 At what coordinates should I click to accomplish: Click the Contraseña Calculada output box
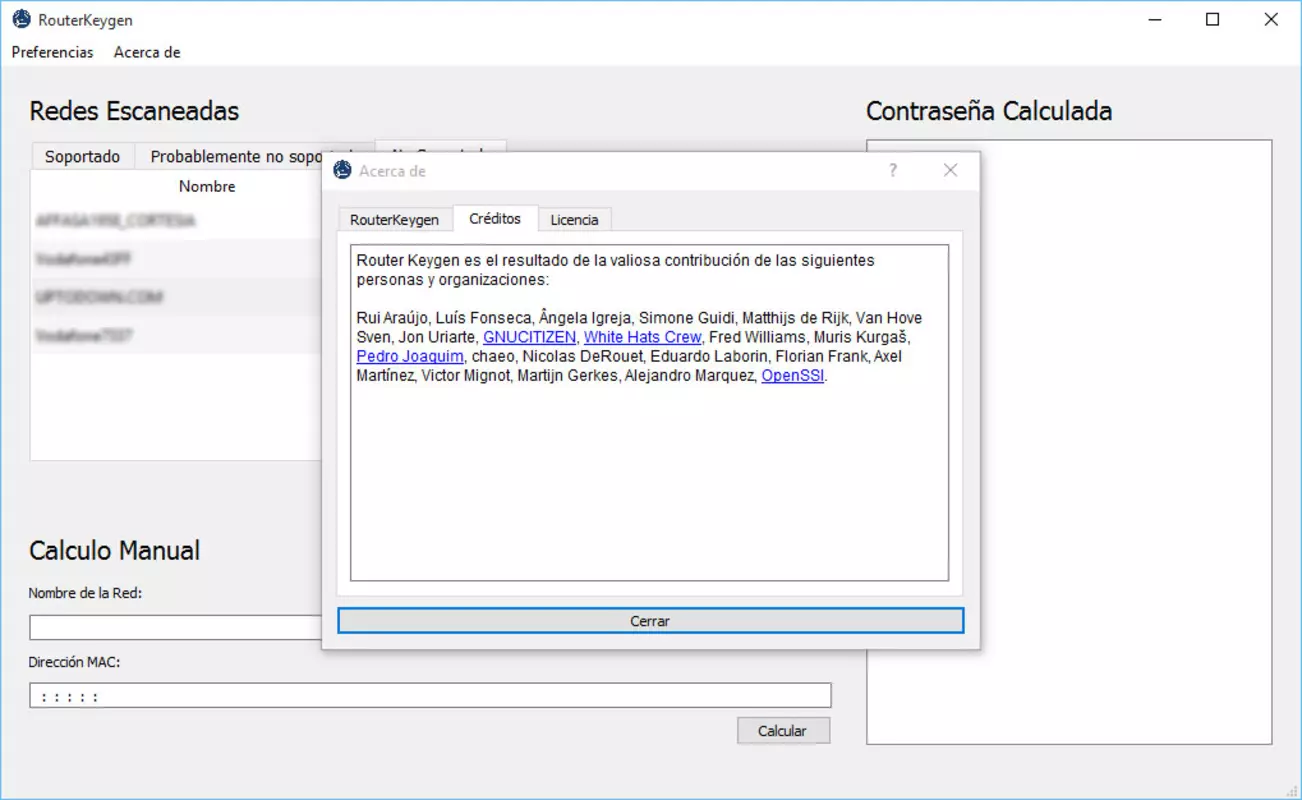(1069, 442)
